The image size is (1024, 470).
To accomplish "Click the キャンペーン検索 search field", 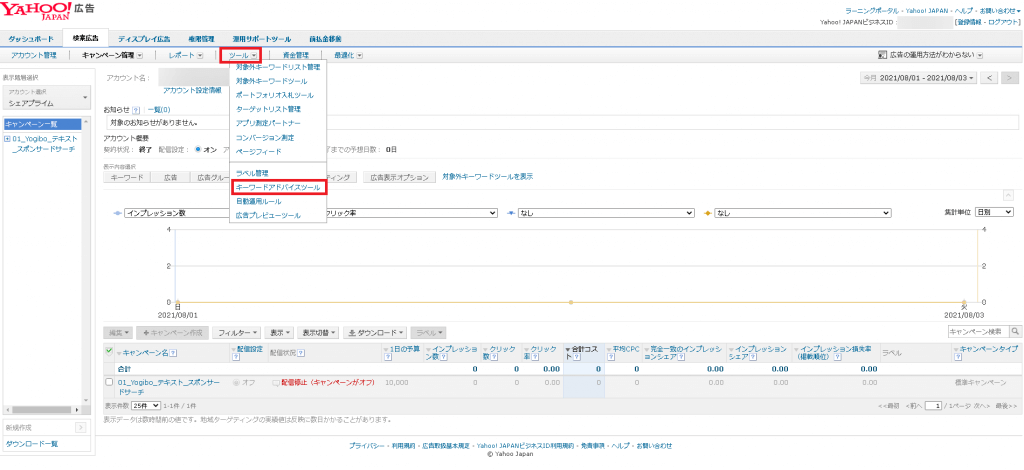I will [978, 332].
